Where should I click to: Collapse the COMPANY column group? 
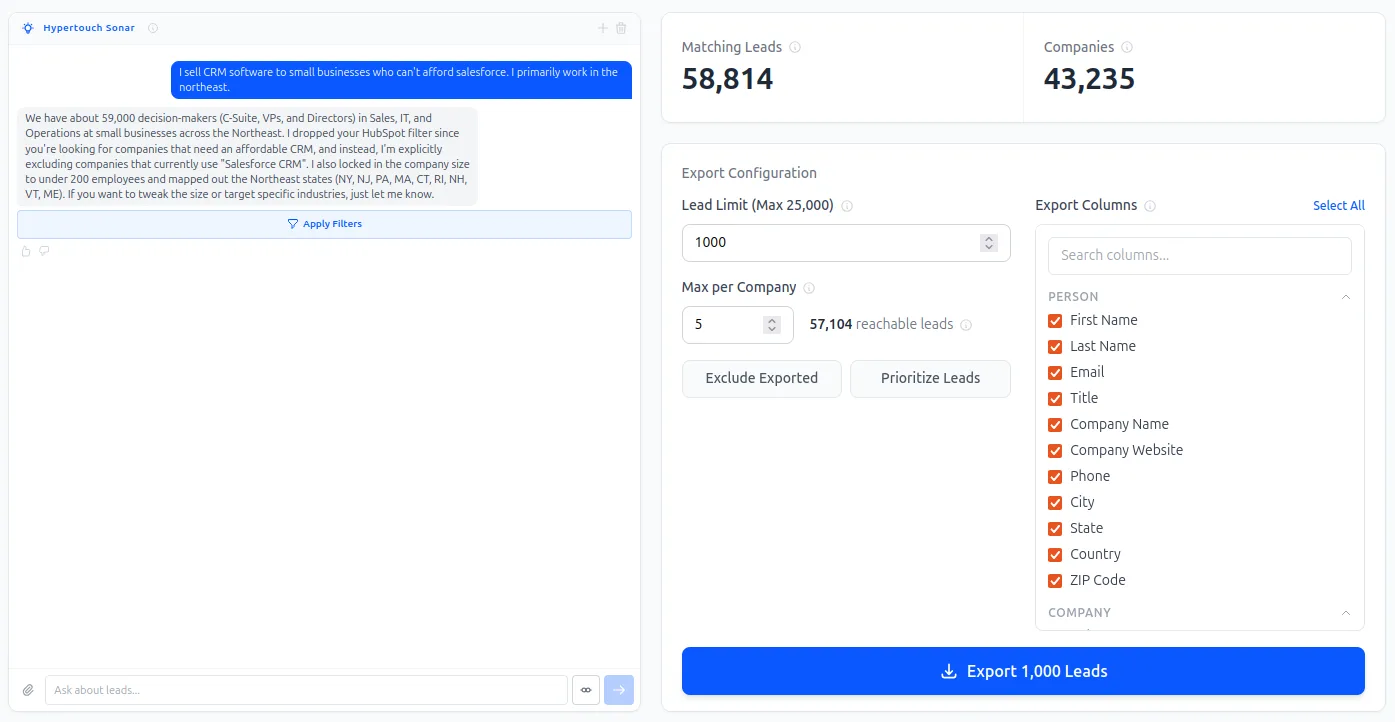[x=1346, y=613]
